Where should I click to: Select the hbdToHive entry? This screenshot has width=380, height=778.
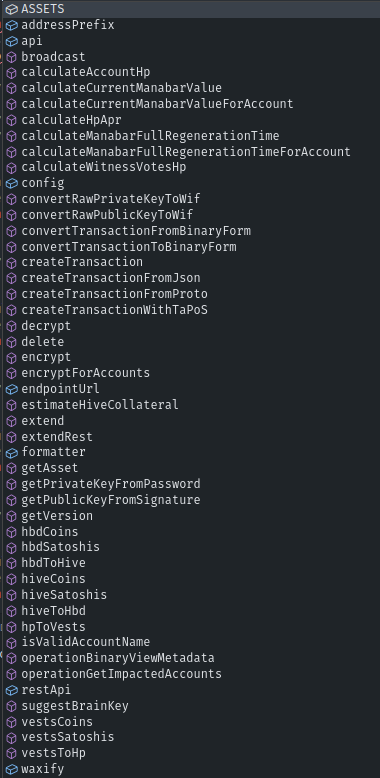(x=53, y=563)
